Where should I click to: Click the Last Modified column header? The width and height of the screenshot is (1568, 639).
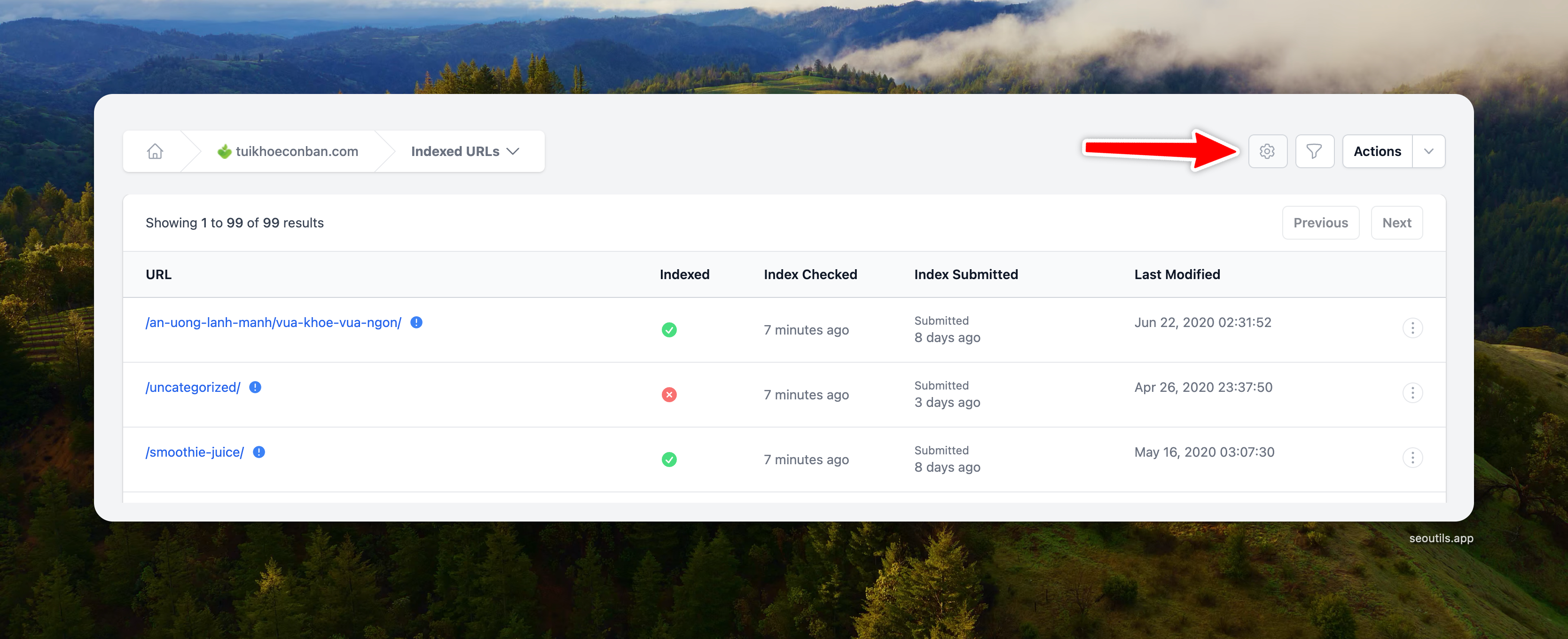point(1176,274)
